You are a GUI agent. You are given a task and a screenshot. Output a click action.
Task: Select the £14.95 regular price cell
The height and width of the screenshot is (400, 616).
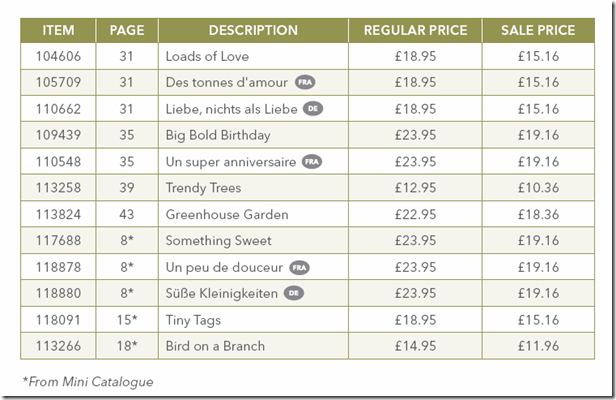(x=414, y=346)
